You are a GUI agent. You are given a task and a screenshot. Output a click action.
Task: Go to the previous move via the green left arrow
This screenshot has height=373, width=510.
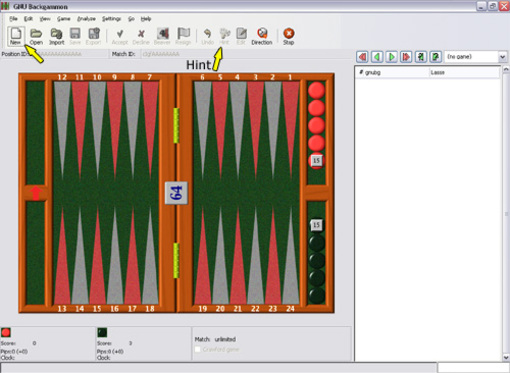(377, 57)
